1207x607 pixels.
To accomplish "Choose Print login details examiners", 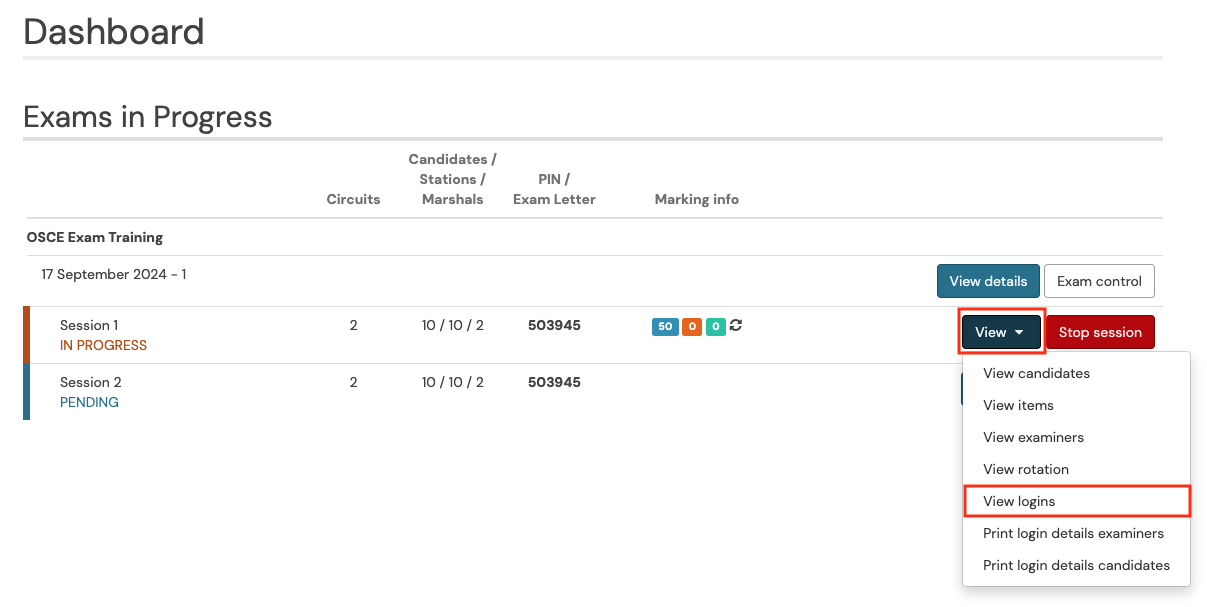I will point(1076,533).
